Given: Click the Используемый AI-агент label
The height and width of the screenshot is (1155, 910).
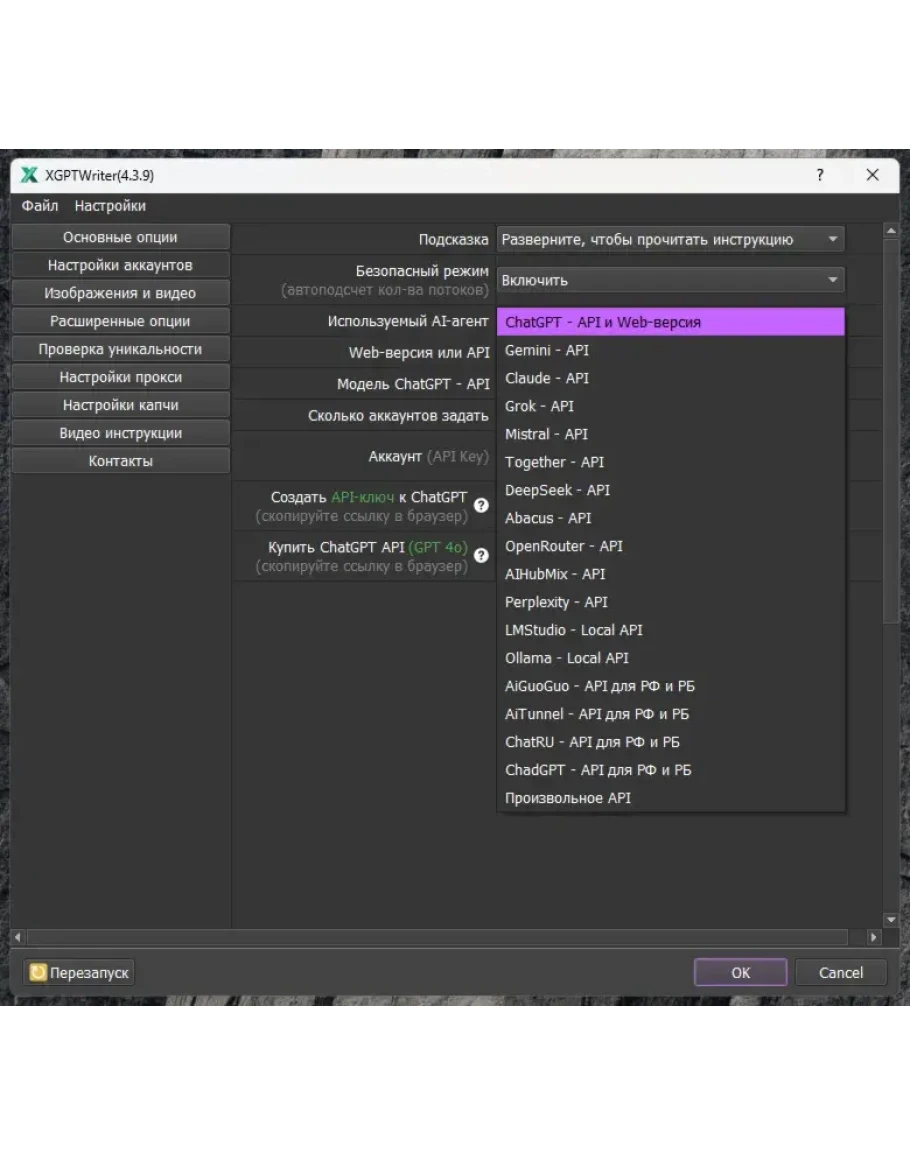Looking at the screenshot, I should point(407,321).
